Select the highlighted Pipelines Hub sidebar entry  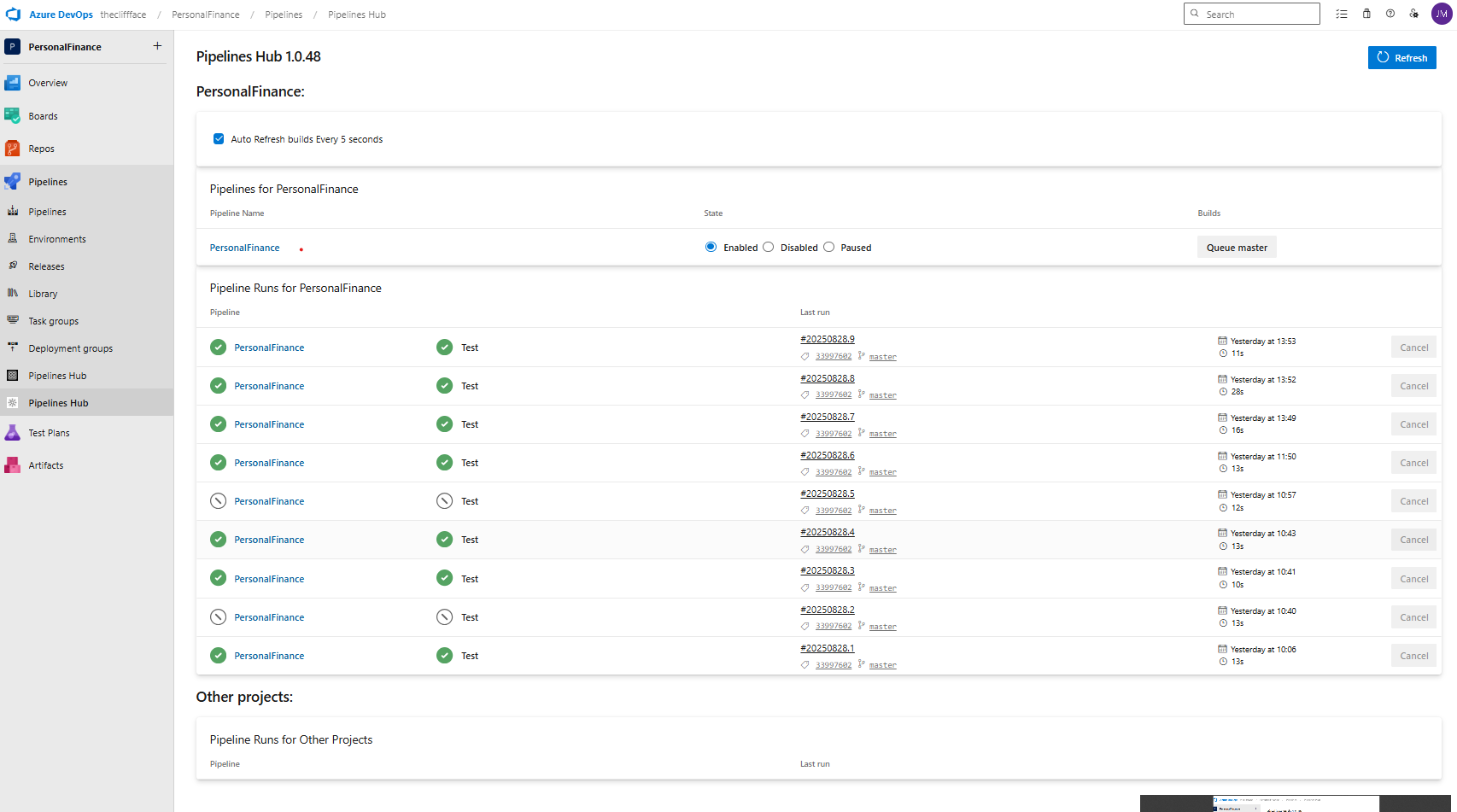[86, 403]
